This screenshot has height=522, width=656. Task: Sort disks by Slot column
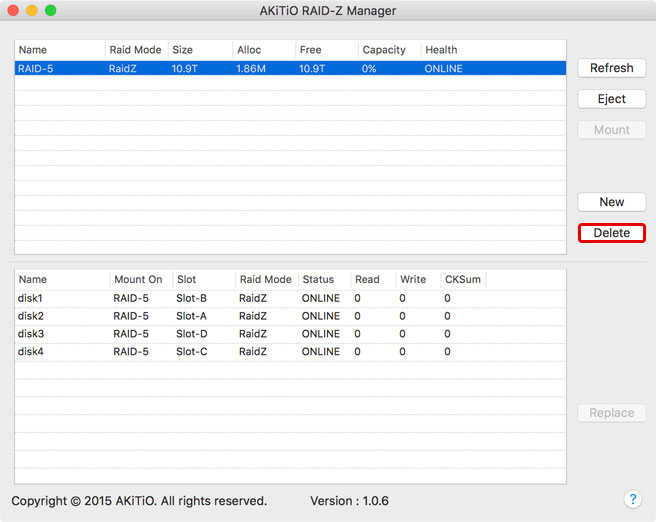202,280
